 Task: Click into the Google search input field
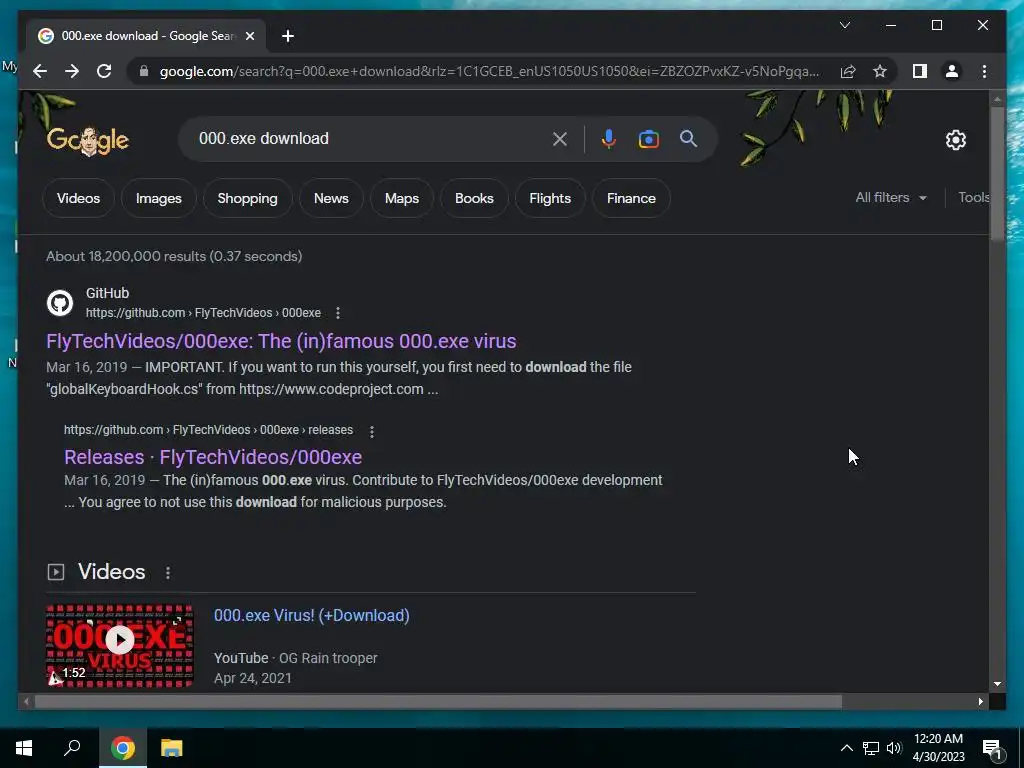coord(369,138)
